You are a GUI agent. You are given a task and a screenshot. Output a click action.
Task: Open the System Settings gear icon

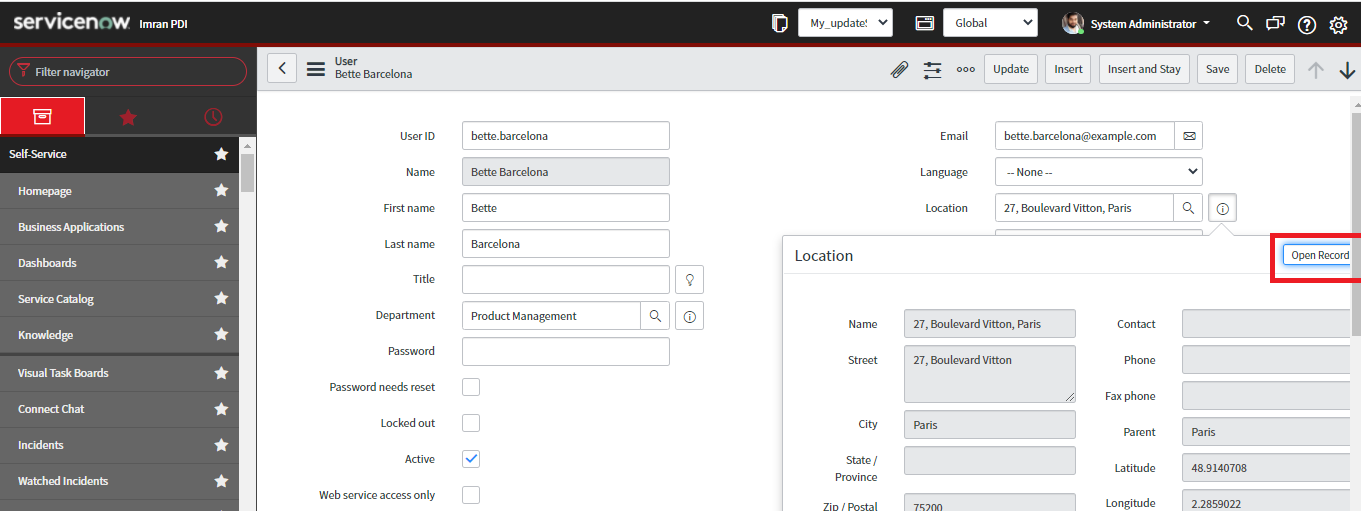[1338, 24]
